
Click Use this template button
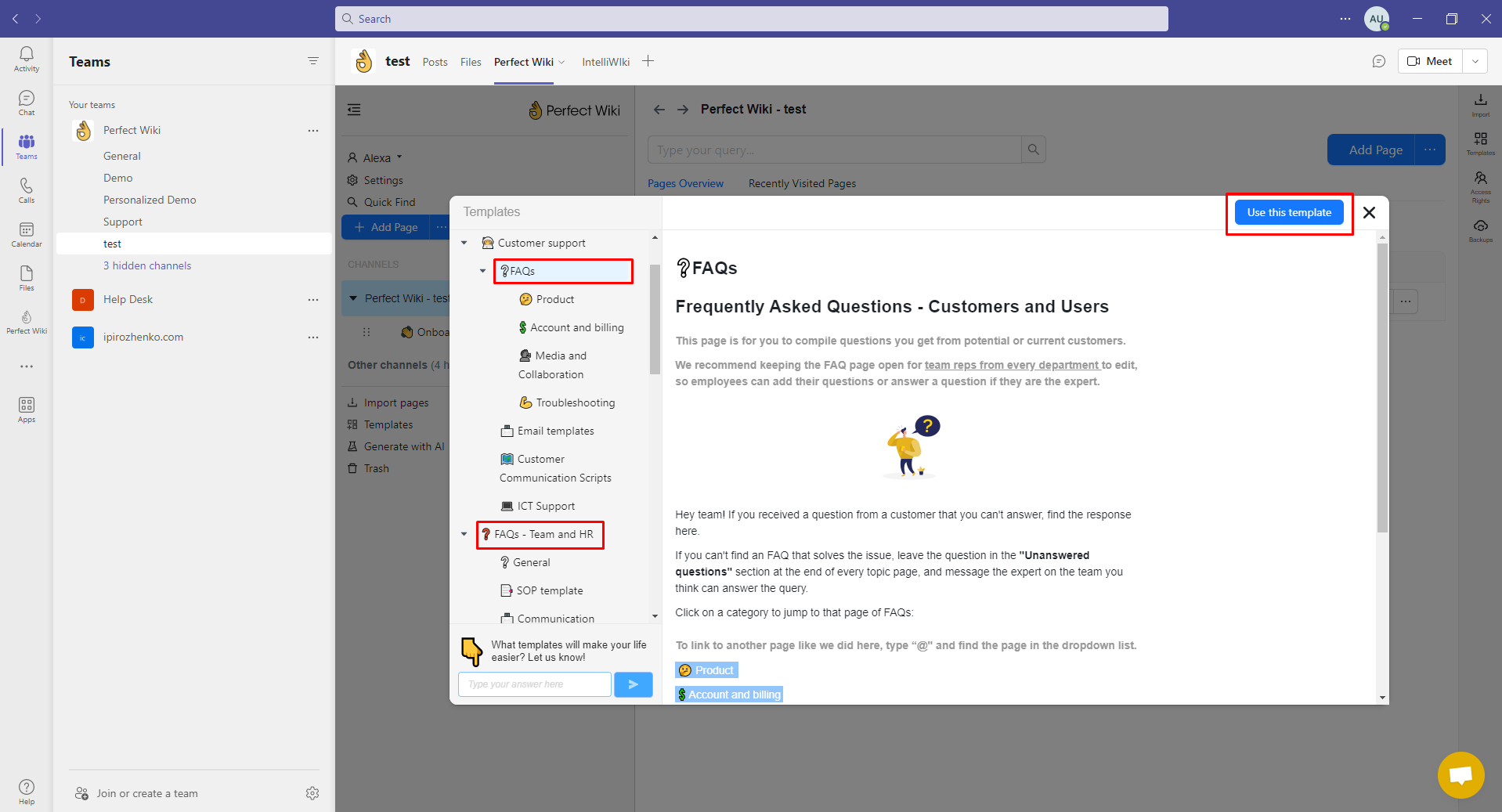[1289, 212]
